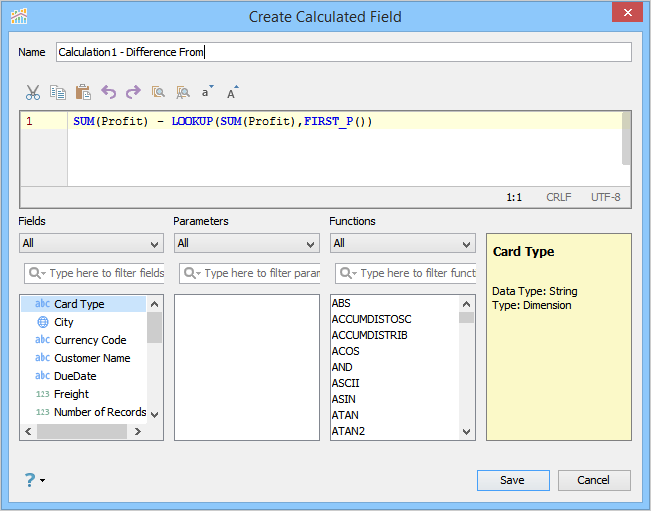
Task: Select the Customer Name field
Action: point(92,358)
